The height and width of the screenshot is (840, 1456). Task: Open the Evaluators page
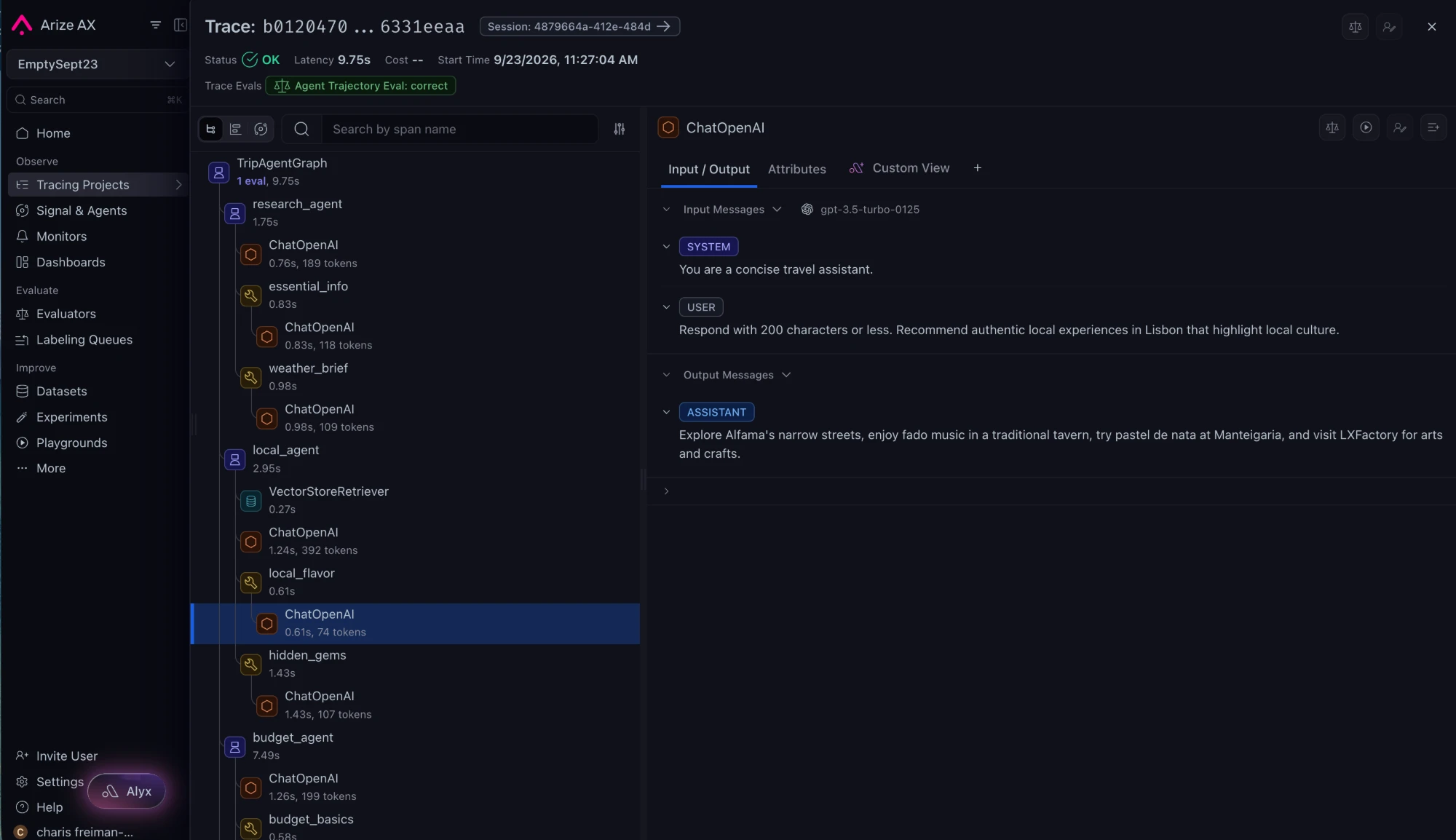(66, 314)
